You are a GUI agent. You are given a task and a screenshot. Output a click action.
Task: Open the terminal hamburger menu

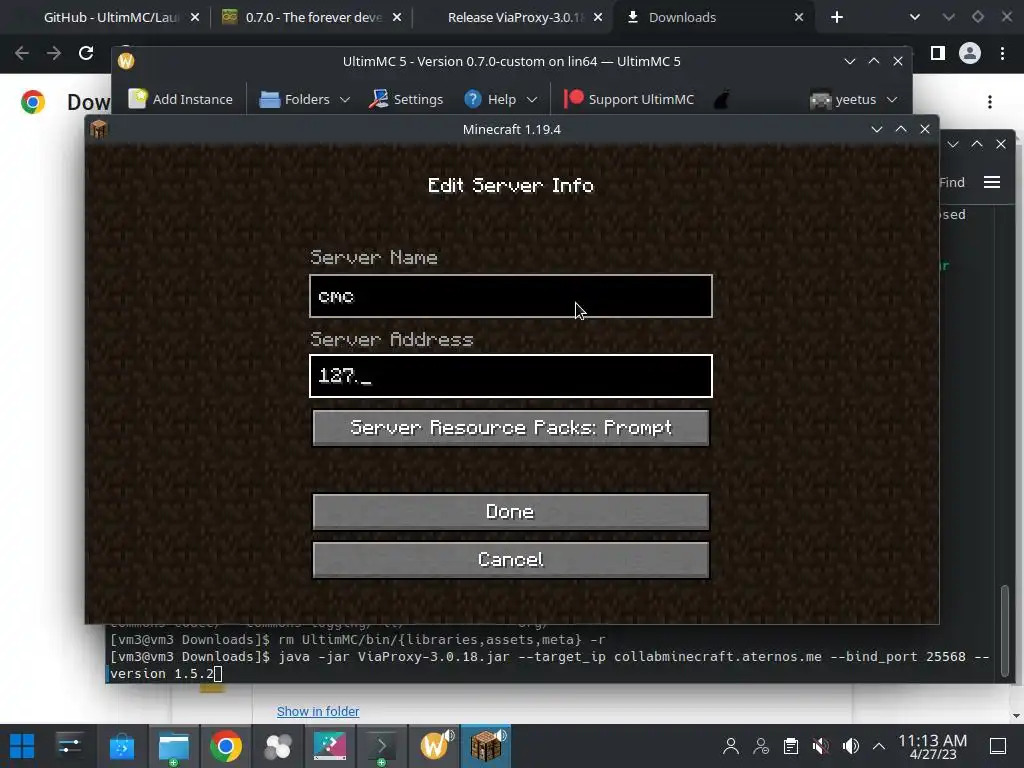pos(992,182)
